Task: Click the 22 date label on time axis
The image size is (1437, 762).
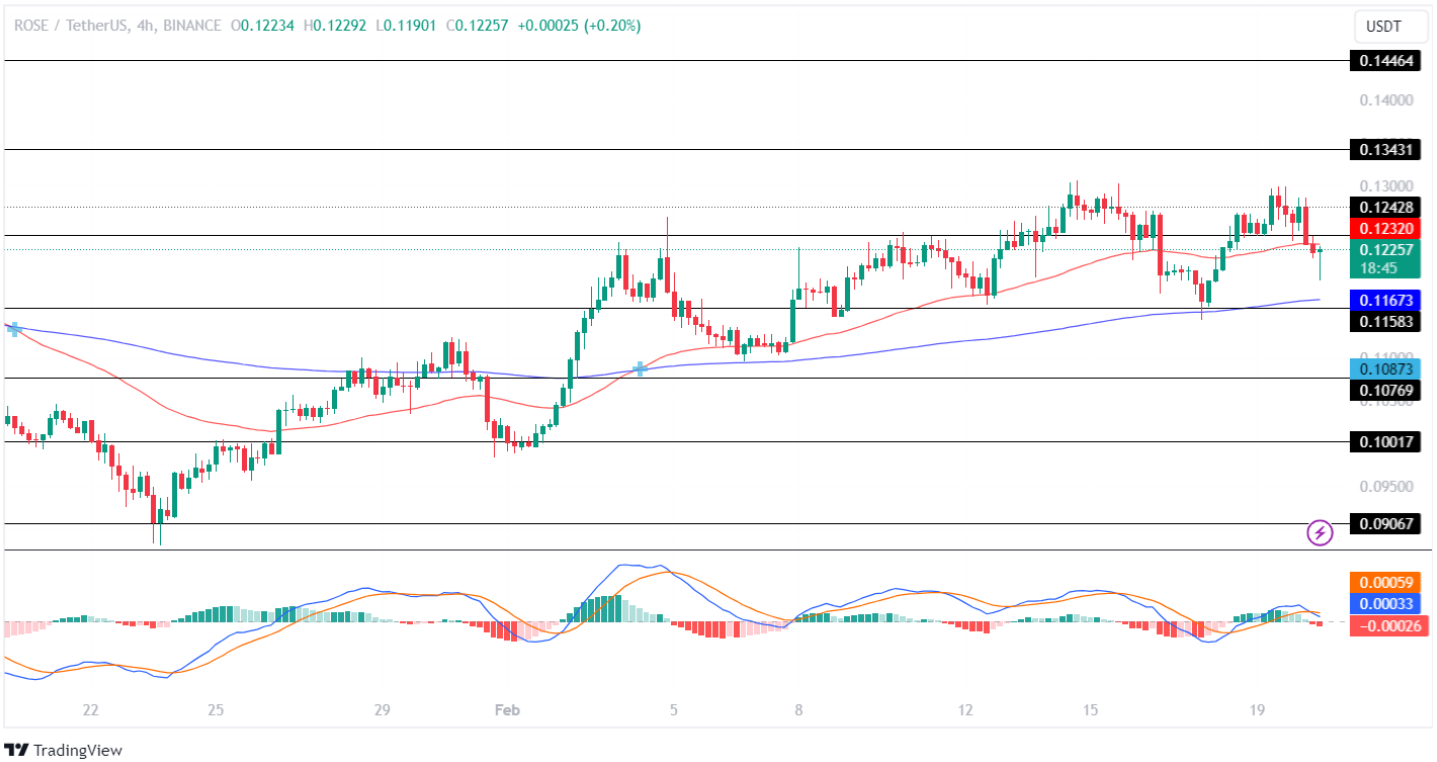Action: click(x=91, y=710)
